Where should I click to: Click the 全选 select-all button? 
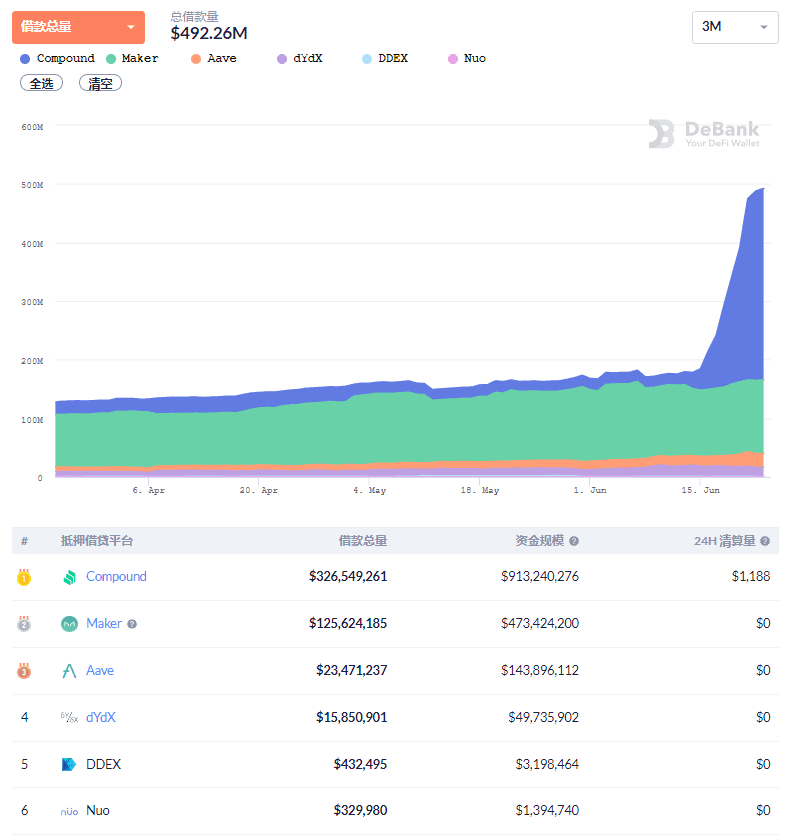[41, 83]
